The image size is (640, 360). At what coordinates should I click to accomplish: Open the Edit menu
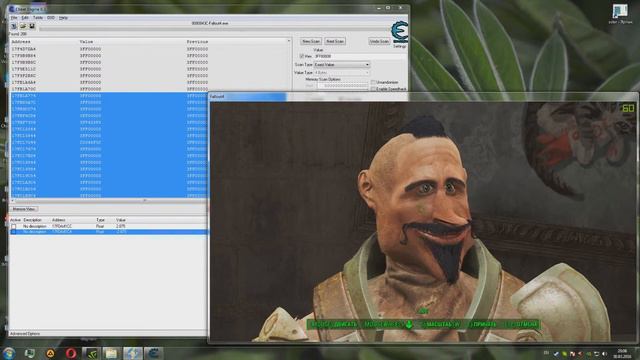25,18
